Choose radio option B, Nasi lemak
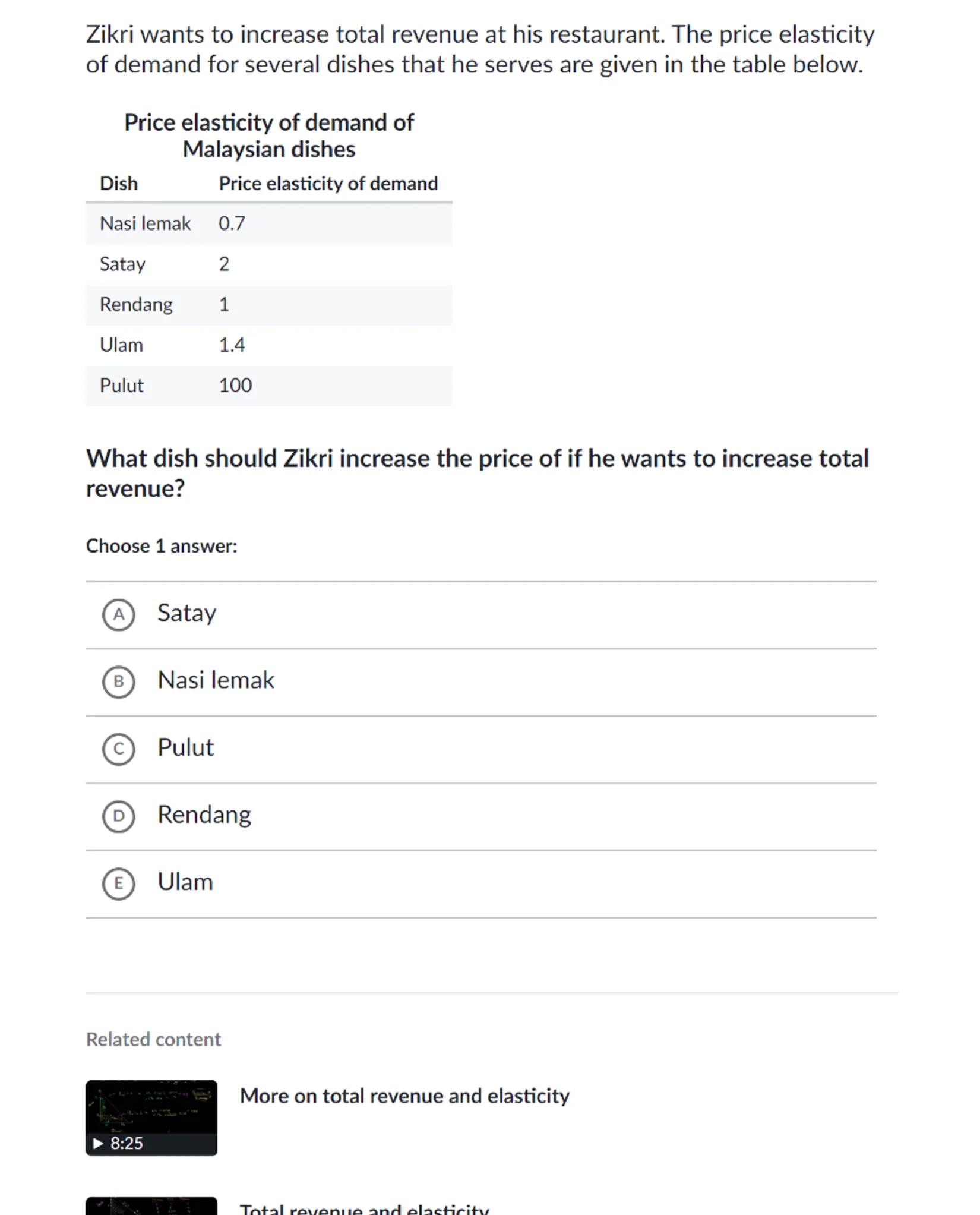980x1215 pixels. tap(119, 681)
